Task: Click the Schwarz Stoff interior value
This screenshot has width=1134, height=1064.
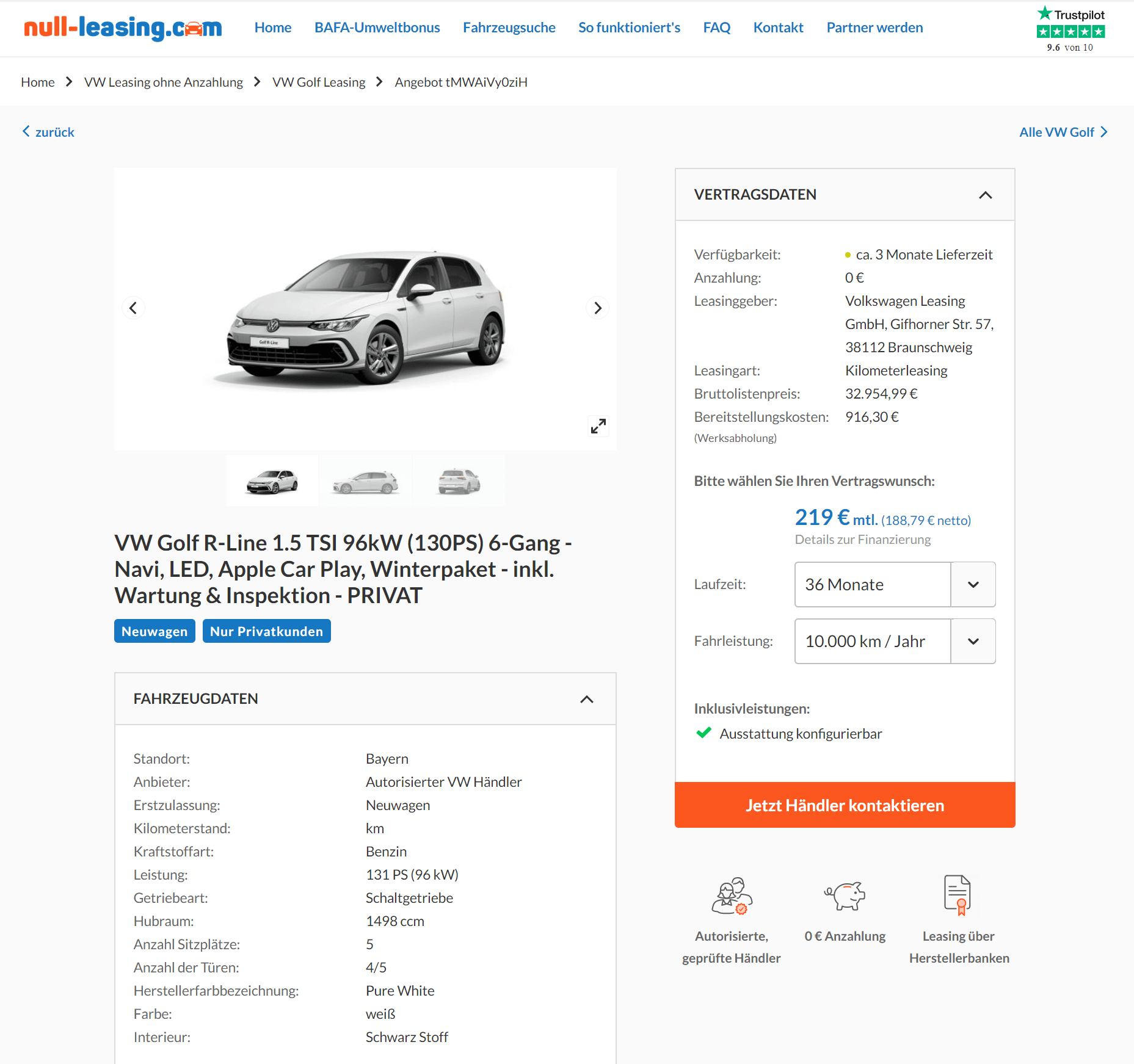Action: [407, 1037]
